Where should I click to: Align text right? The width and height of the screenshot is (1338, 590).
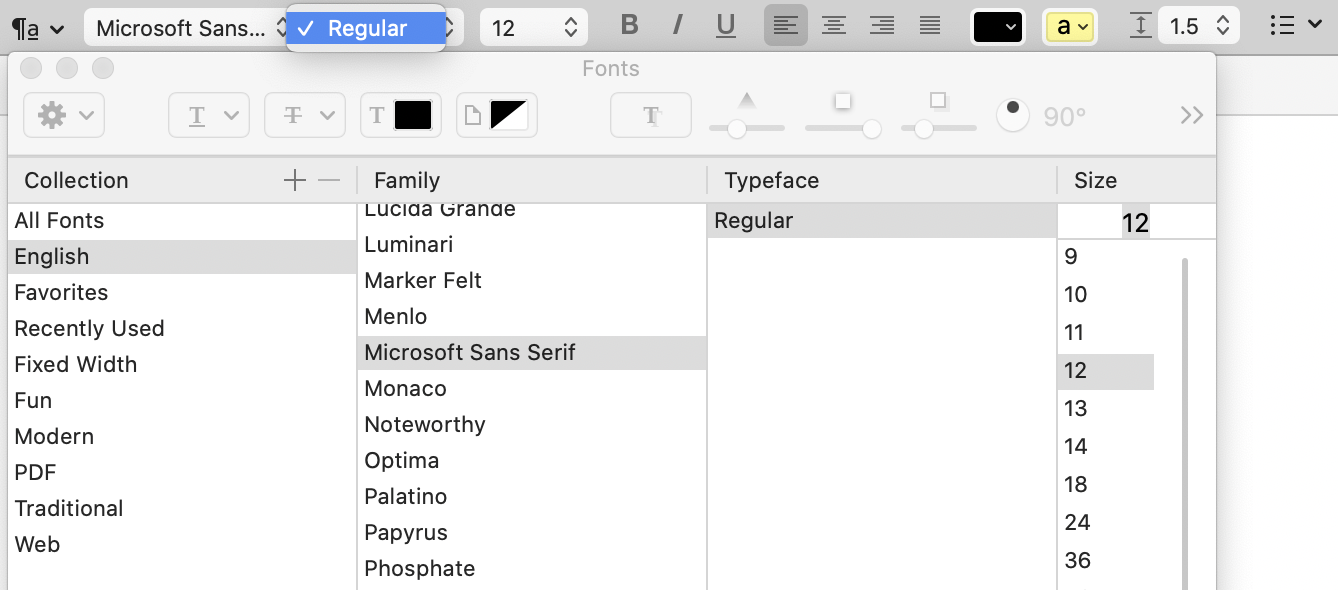click(881, 26)
